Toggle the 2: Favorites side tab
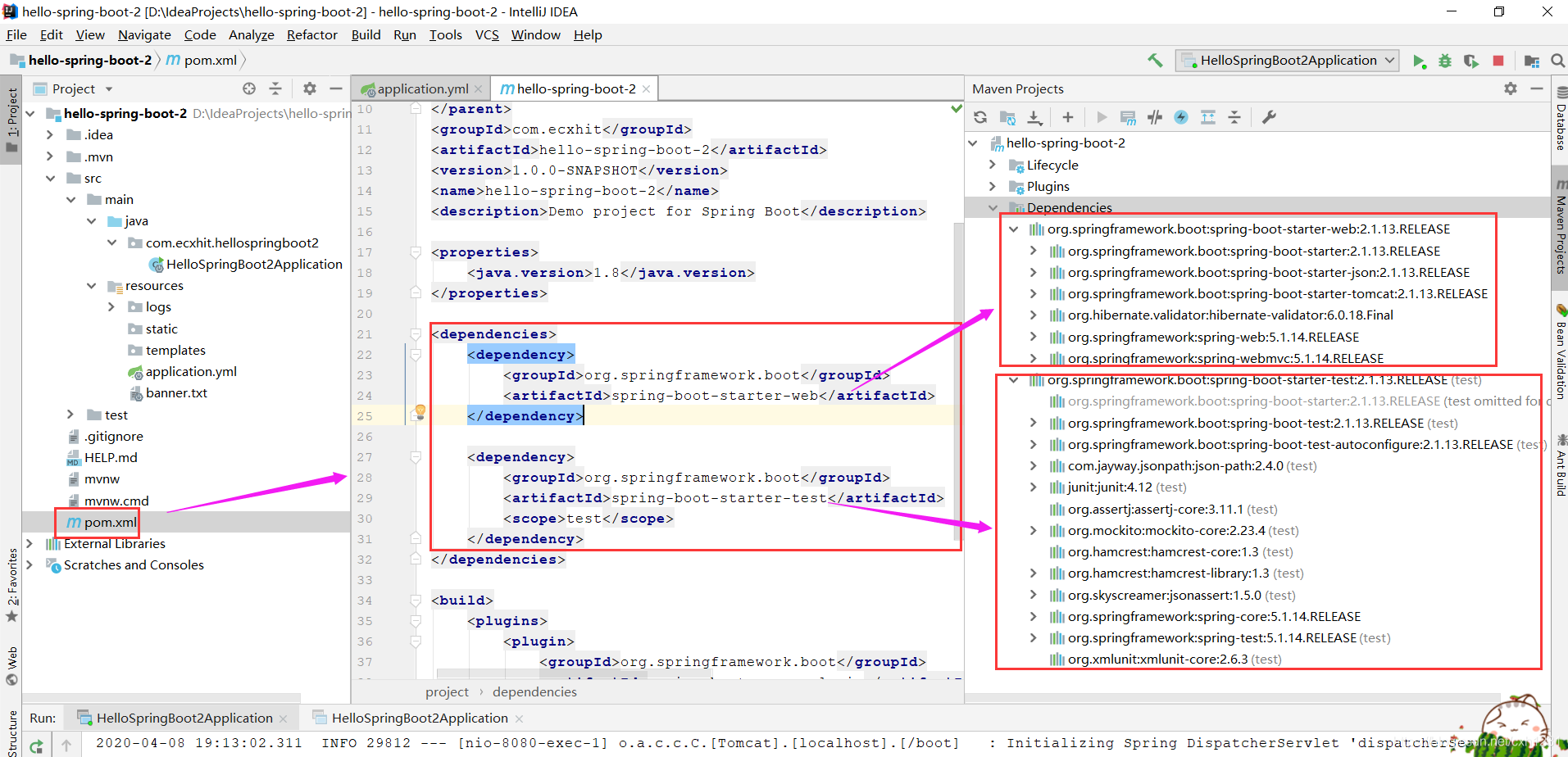1568x757 pixels. [x=11, y=585]
